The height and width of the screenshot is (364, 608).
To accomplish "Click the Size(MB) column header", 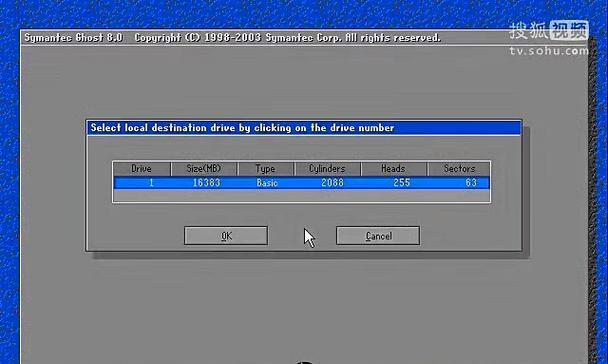I will click(x=204, y=169).
